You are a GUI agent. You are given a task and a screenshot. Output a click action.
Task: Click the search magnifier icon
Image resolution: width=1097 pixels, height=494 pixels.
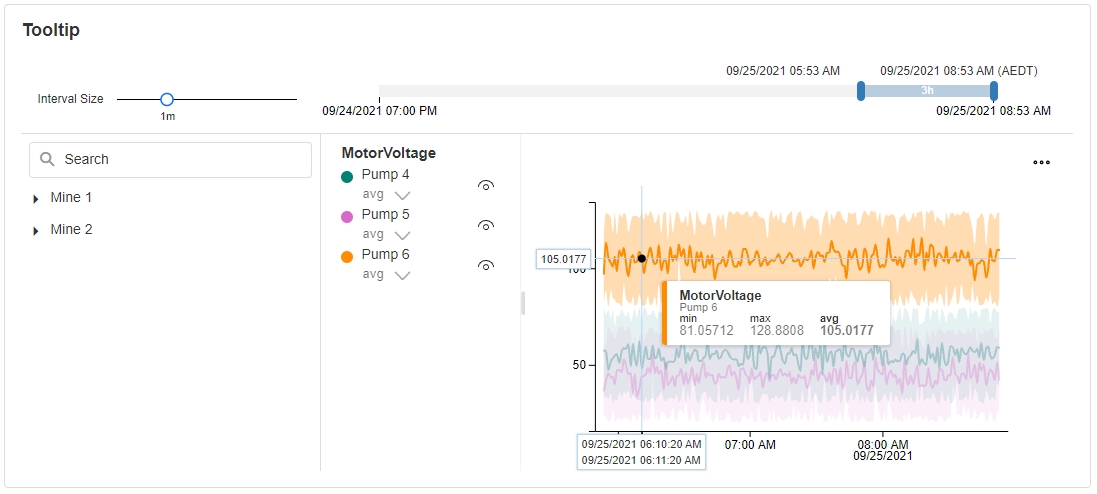click(x=47, y=159)
